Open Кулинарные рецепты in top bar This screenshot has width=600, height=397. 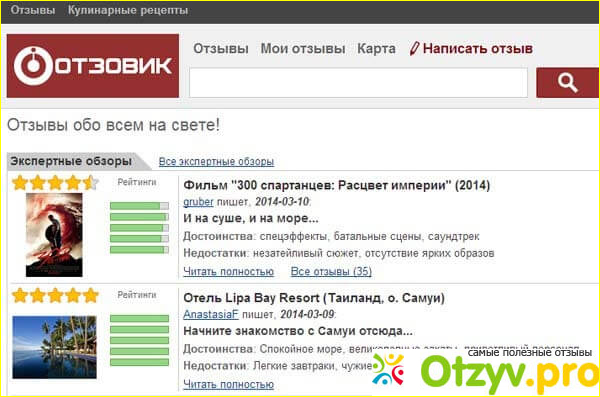(128, 10)
